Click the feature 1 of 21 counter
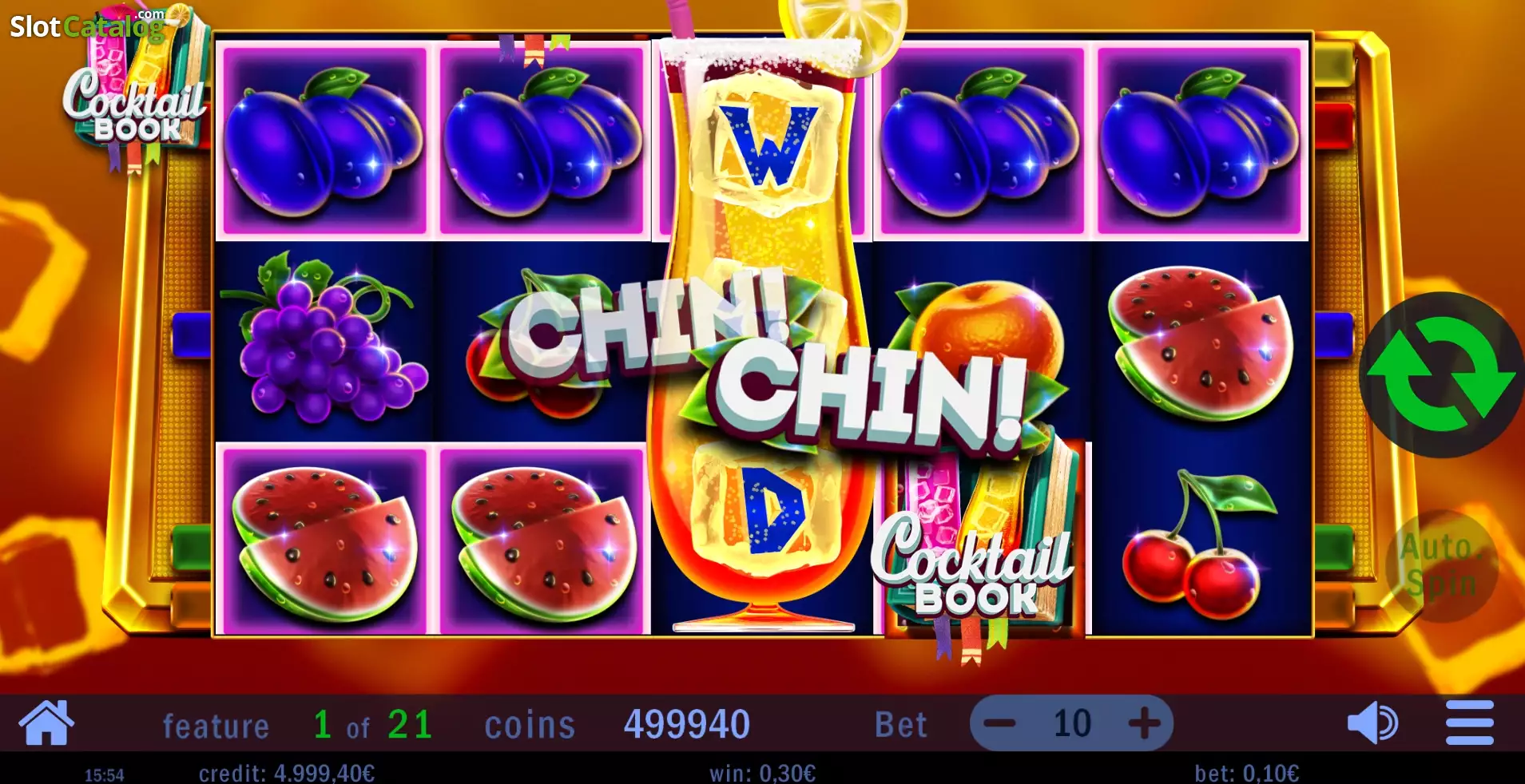This screenshot has height=784, width=1525. tap(298, 725)
